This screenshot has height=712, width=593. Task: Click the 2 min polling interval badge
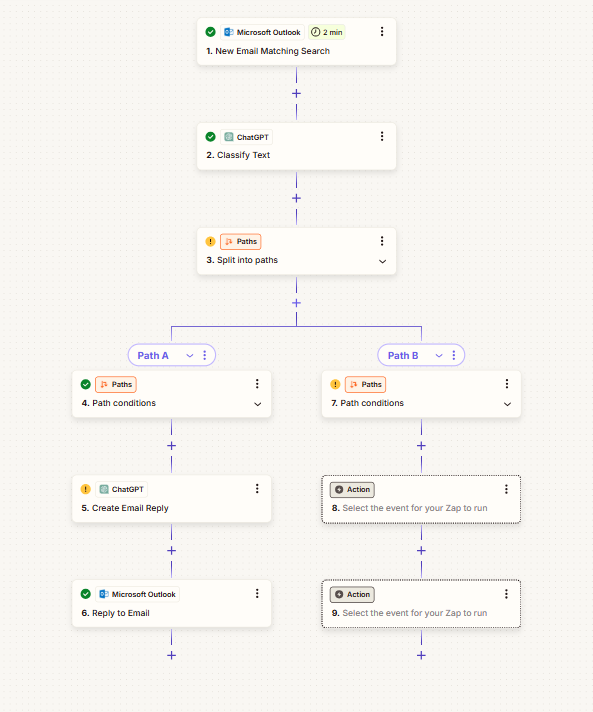pos(327,32)
